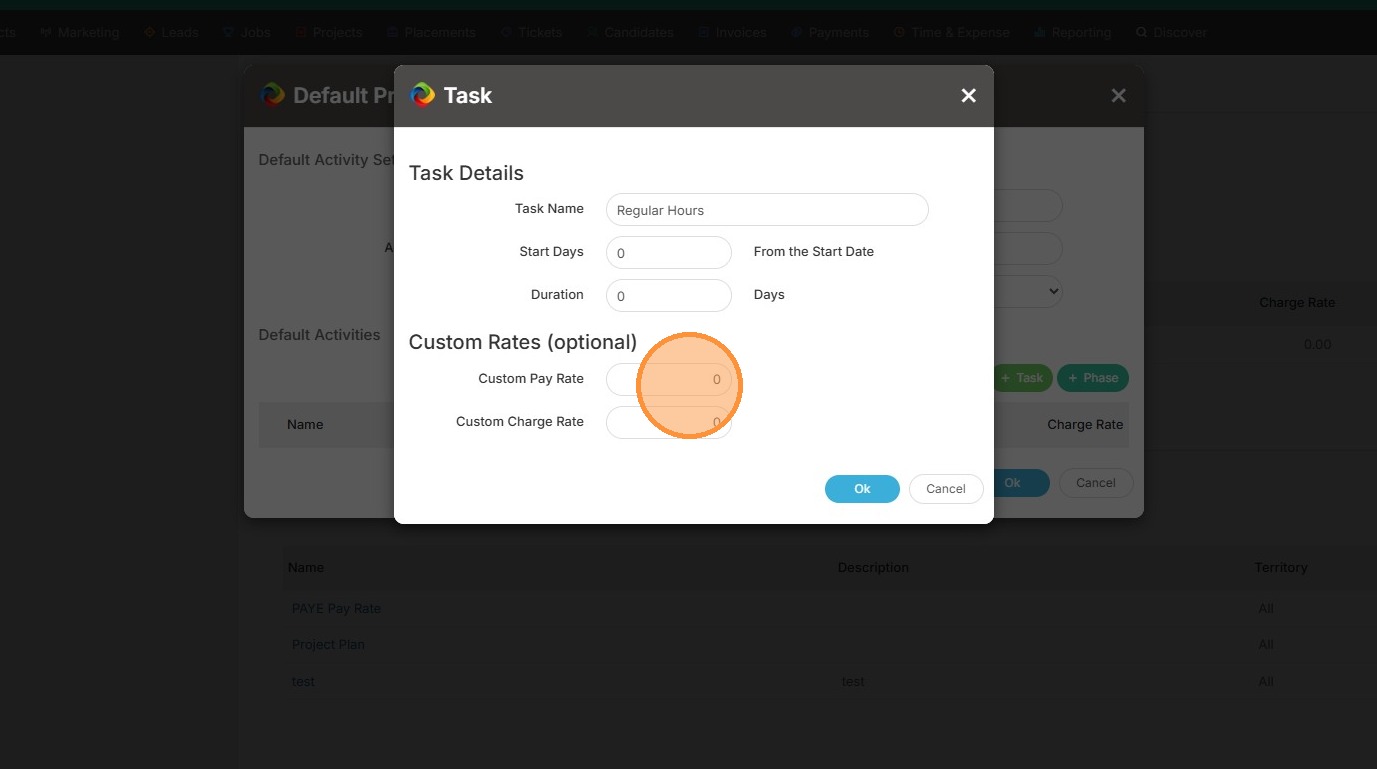1377x769 pixels.
Task: Click the All territory for PAYE Pay Rate
Action: pos(1266,608)
